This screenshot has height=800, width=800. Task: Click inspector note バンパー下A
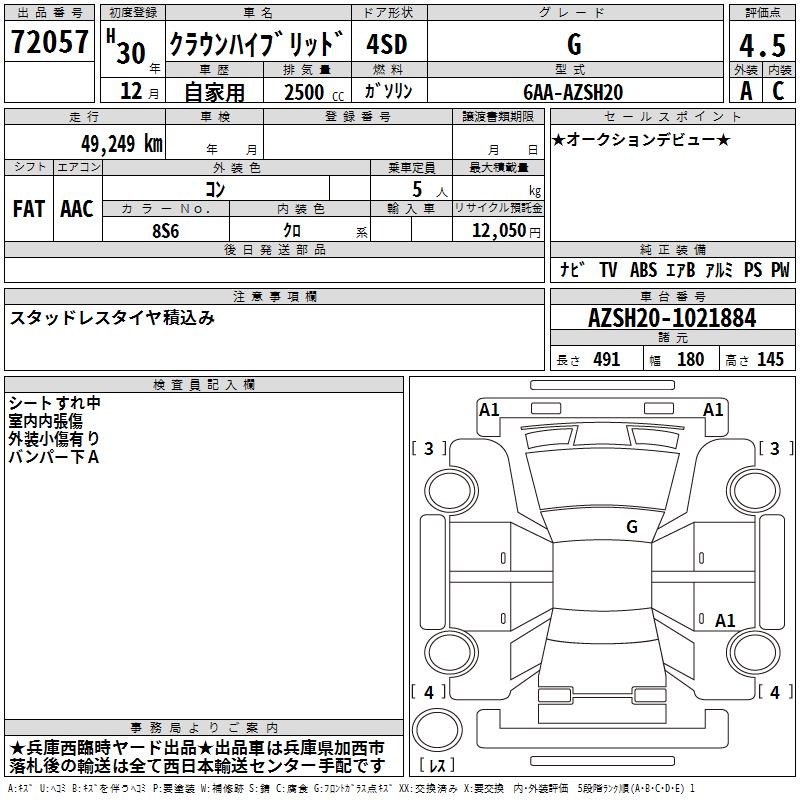pos(54,457)
